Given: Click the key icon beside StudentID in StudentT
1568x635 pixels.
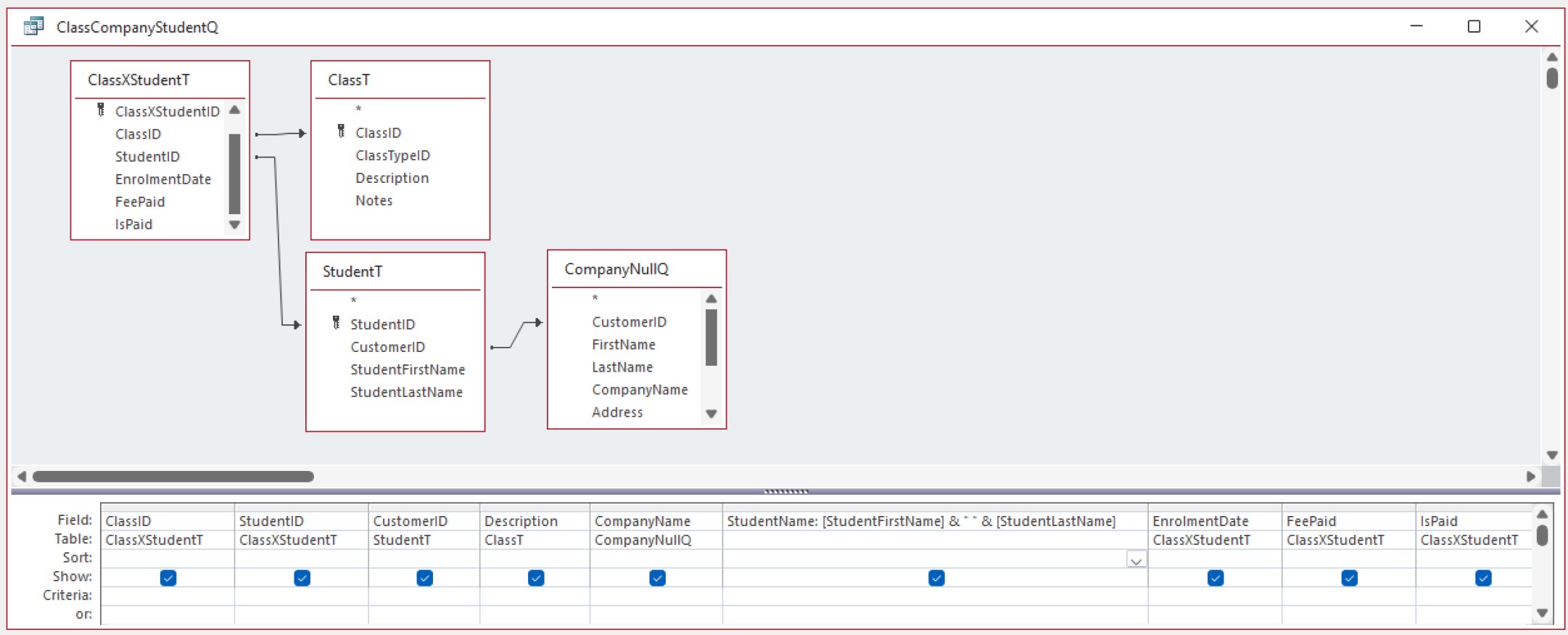Looking at the screenshot, I should [x=336, y=323].
